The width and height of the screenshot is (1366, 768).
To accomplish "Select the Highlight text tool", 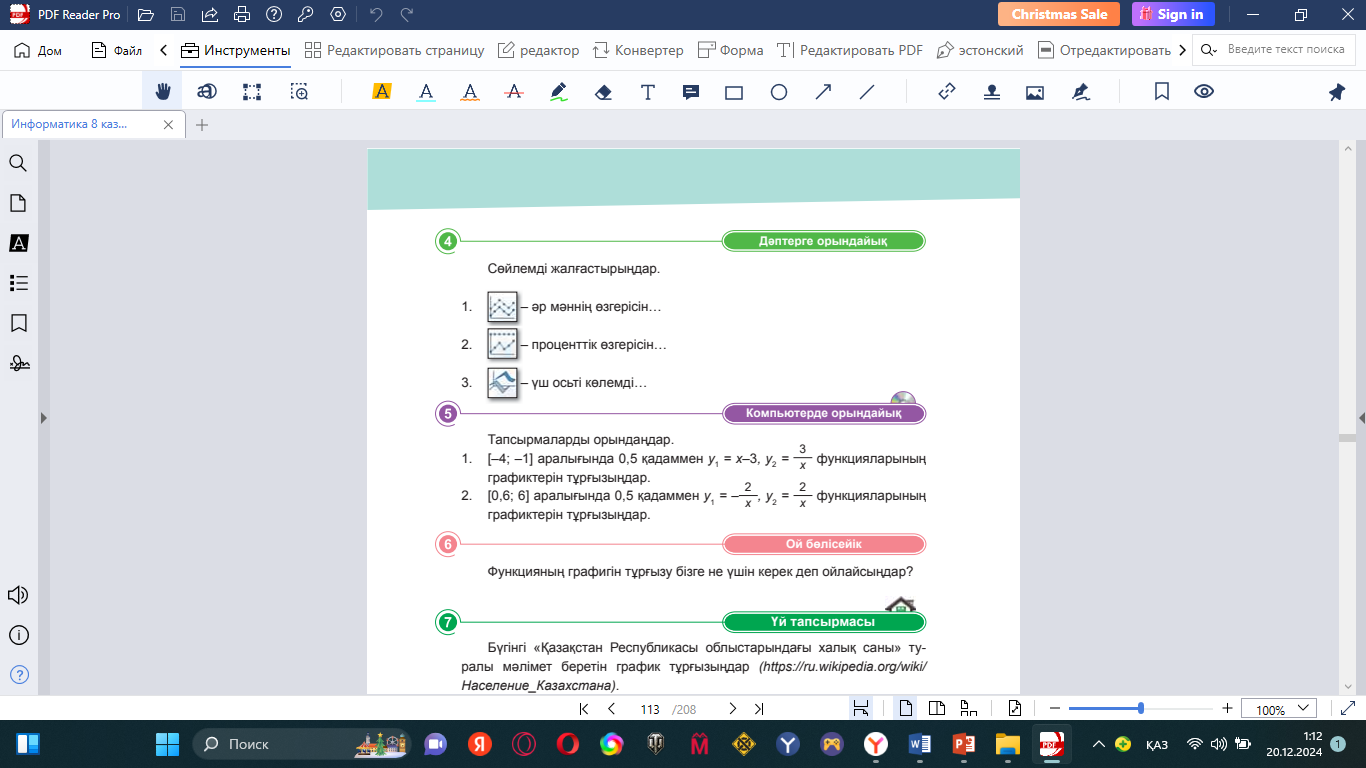I will pyautogui.click(x=381, y=92).
